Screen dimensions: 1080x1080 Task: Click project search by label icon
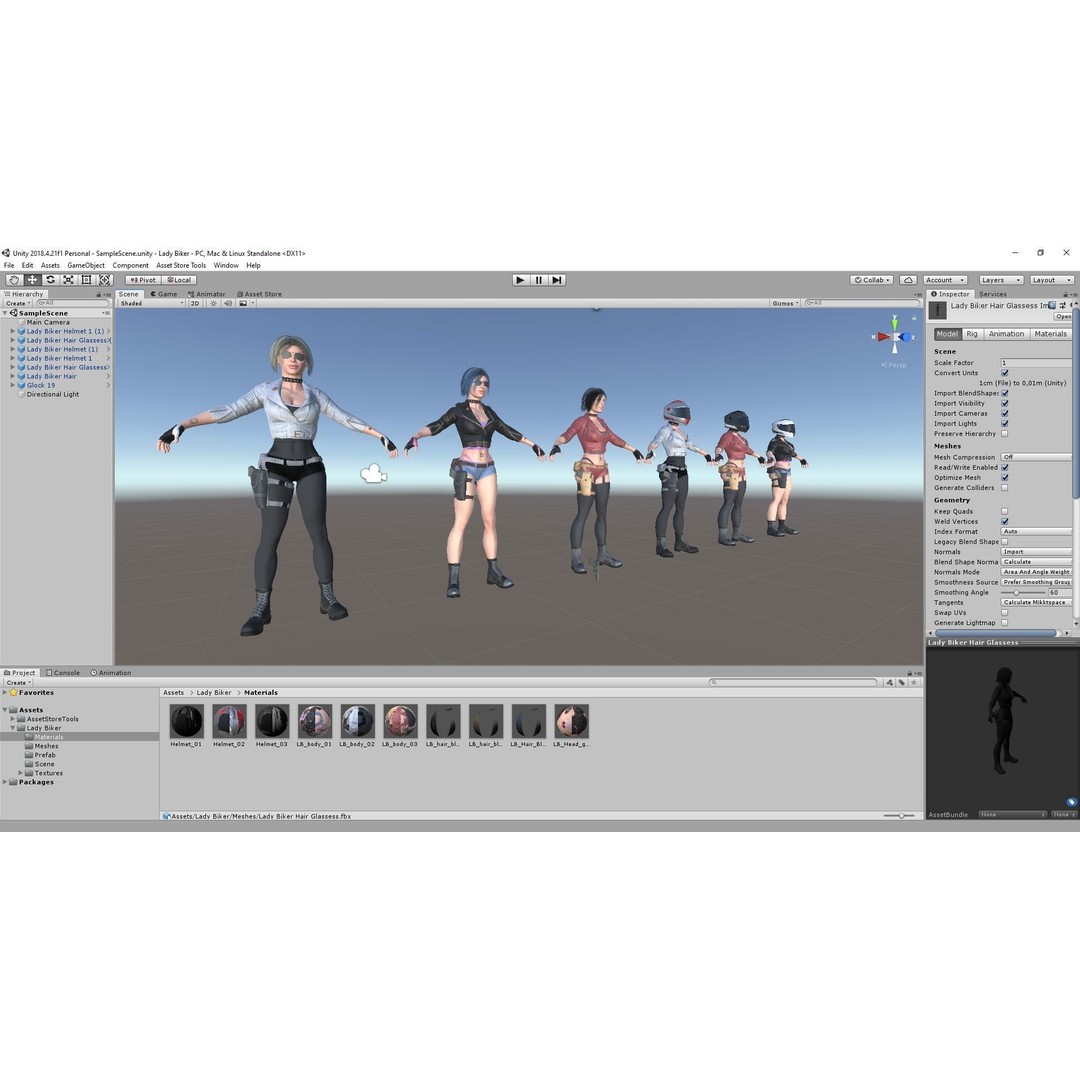coord(902,683)
